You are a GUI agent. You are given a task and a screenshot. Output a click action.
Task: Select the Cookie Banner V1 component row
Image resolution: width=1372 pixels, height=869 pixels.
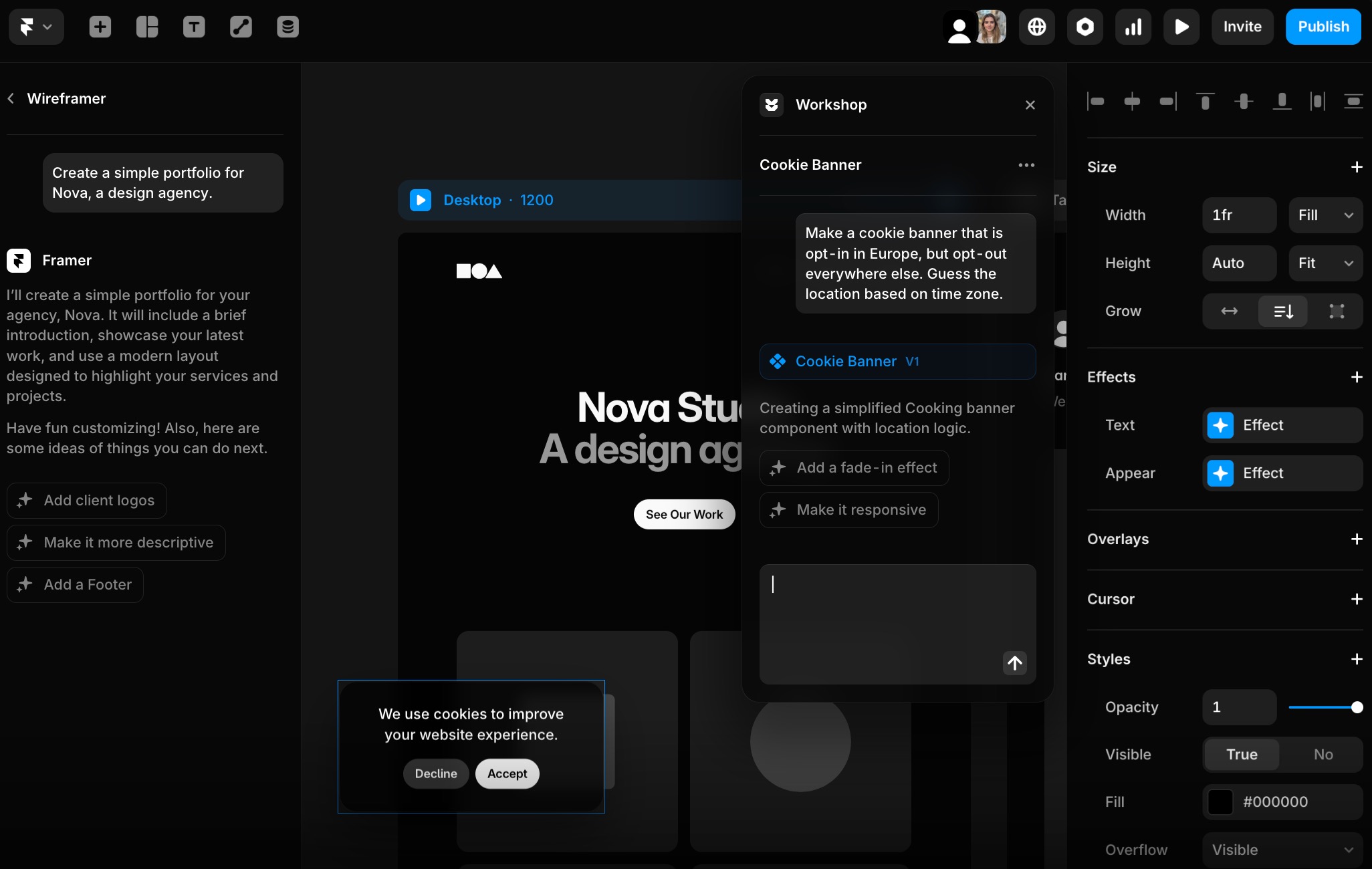click(x=897, y=362)
